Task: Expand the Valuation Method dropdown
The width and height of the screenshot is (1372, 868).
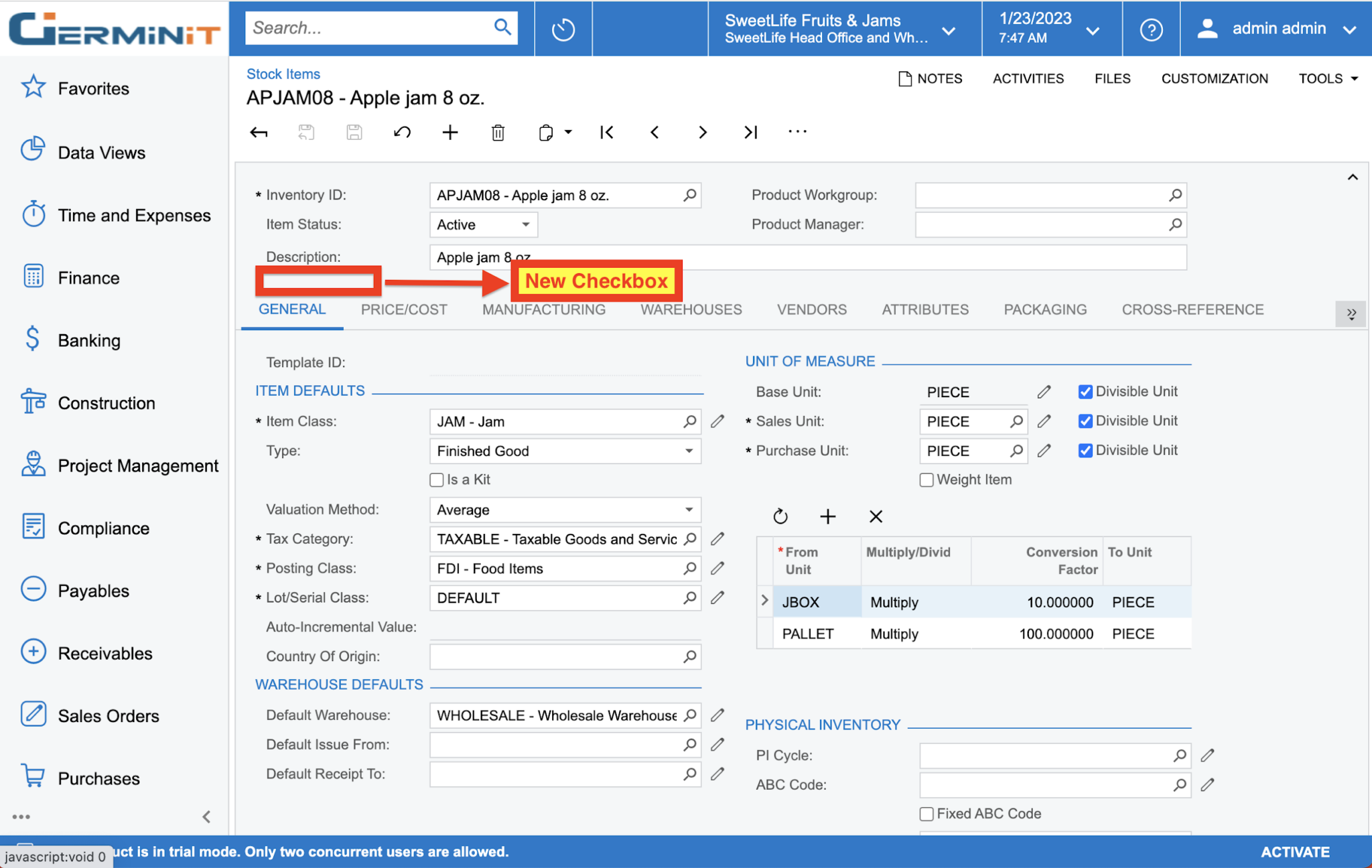Action: (x=689, y=510)
